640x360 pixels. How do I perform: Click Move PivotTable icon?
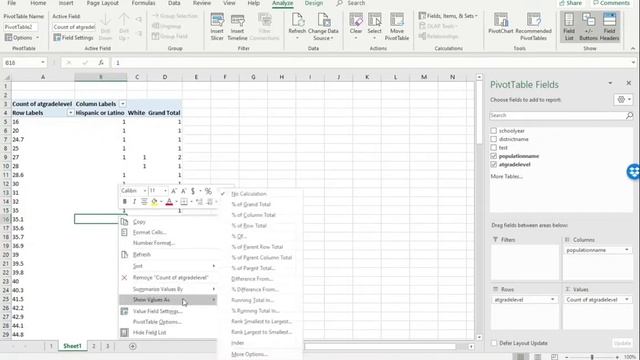pyautogui.click(x=397, y=27)
